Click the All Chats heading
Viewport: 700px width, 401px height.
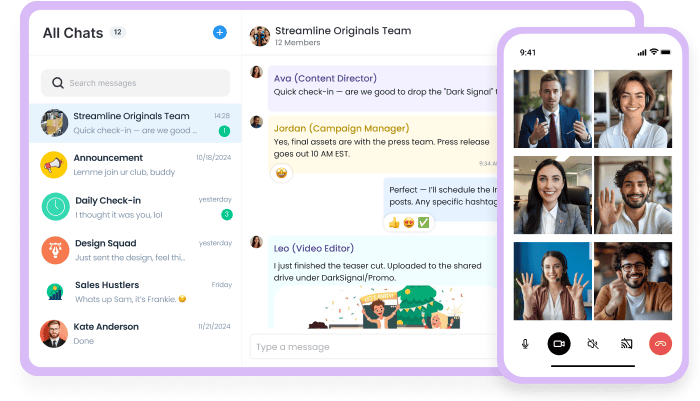[x=73, y=33]
